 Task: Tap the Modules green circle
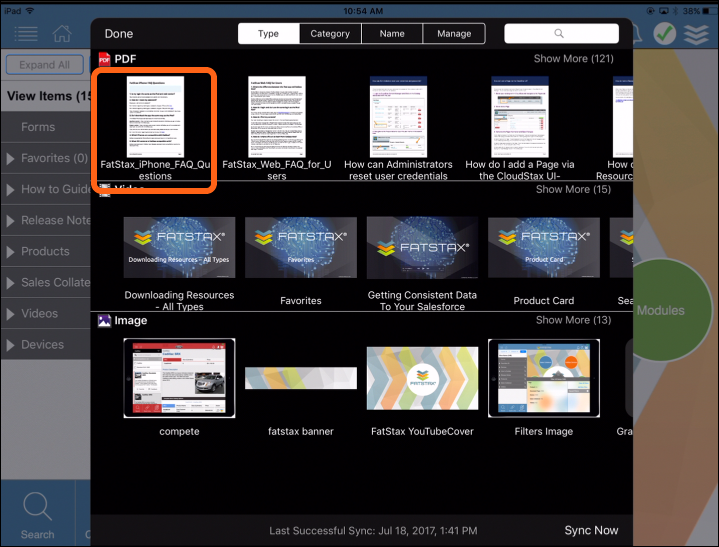pyautogui.click(x=670, y=310)
